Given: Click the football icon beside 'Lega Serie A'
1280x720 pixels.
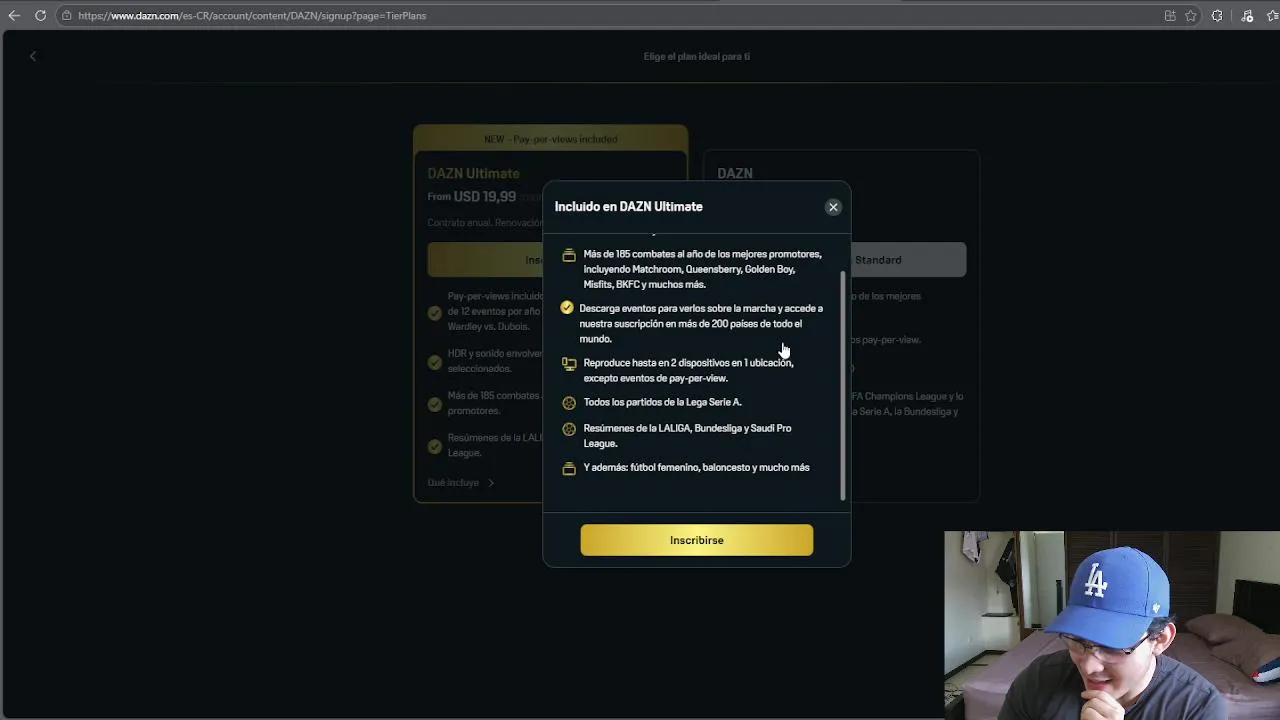Looking at the screenshot, I should coord(569,403).
